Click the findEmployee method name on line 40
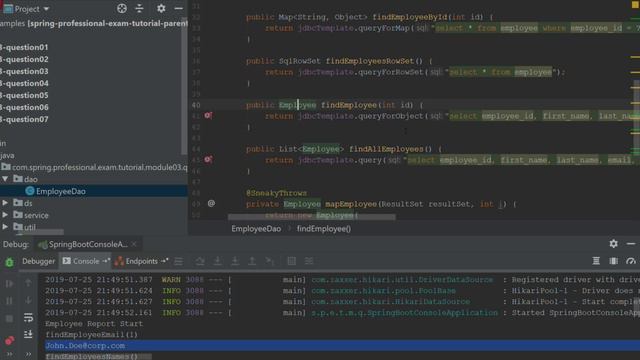This screenshot has height=360, width=640. [x=349, y=105]
